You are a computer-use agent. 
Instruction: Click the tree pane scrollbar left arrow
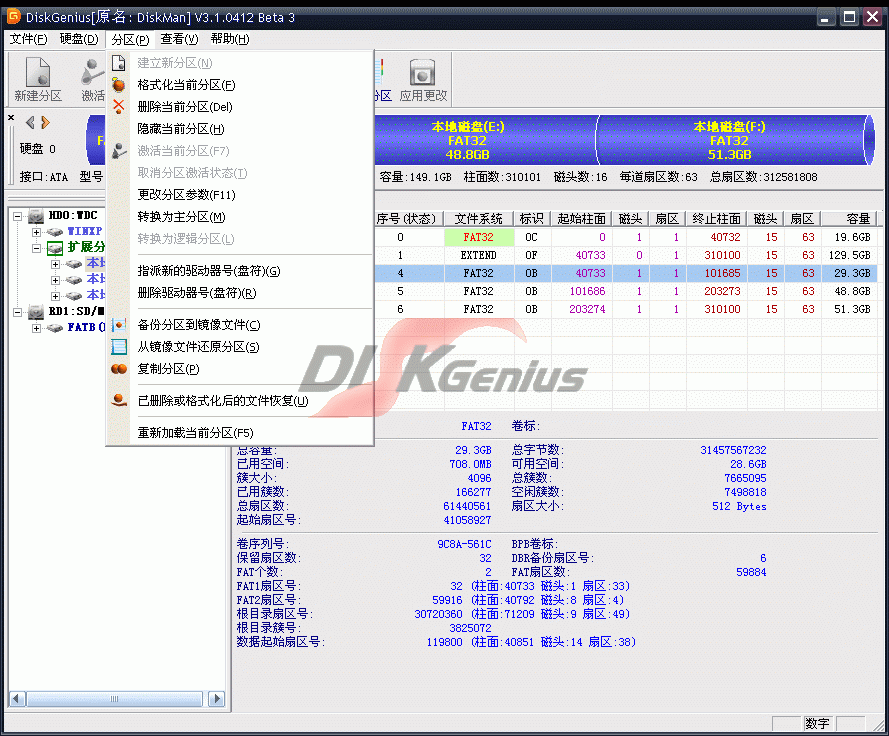tap(18, 699)
